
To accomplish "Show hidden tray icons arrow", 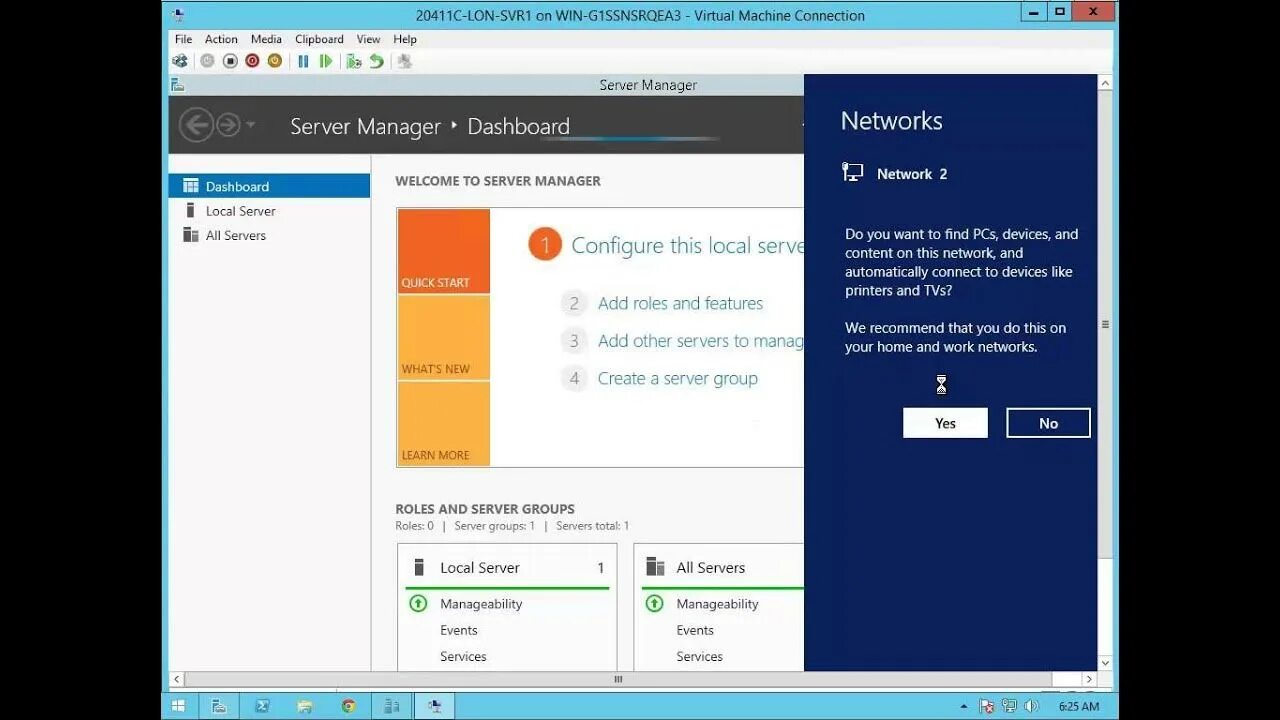I will [x=963, y=706].
